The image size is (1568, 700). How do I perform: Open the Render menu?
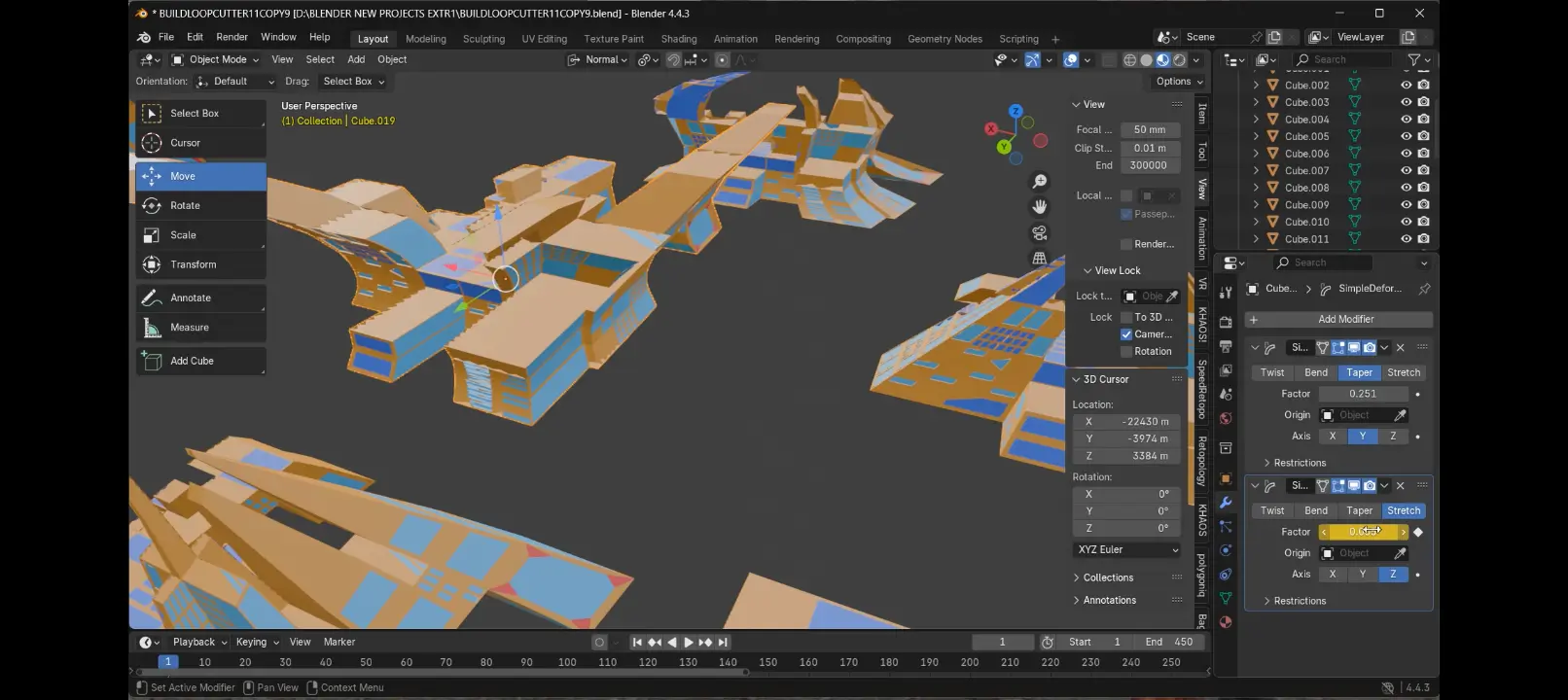pyautogui.click(x=232, y=37)
